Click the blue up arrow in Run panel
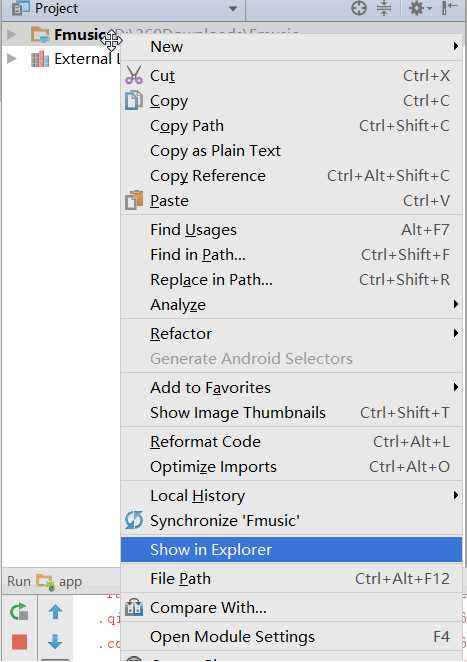The height and width of the screenshot is (662, 467). [x=55, y=611]
